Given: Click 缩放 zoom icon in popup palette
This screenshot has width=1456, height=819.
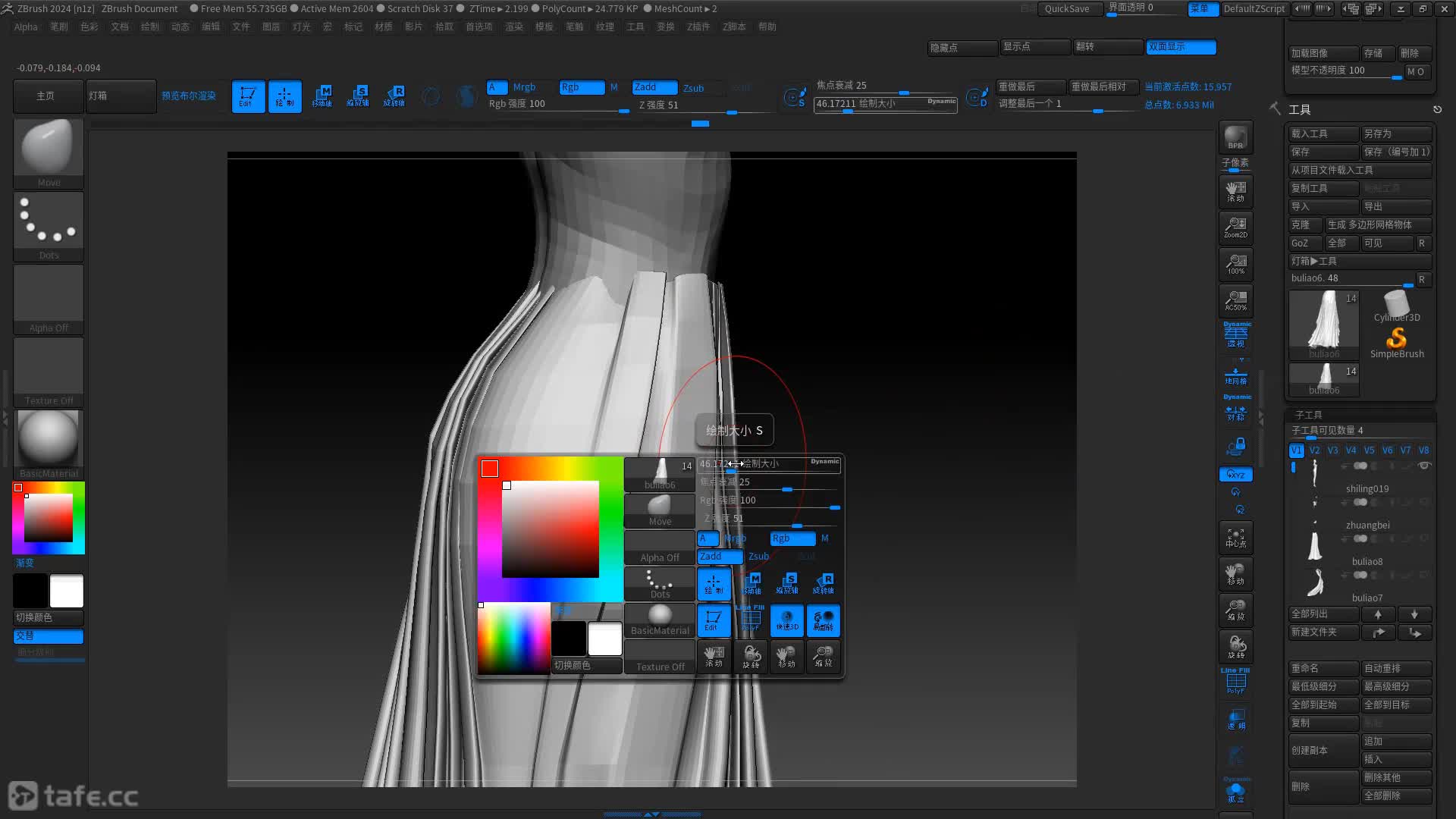Looking at the screenshot, I should (x=824, y=657).
